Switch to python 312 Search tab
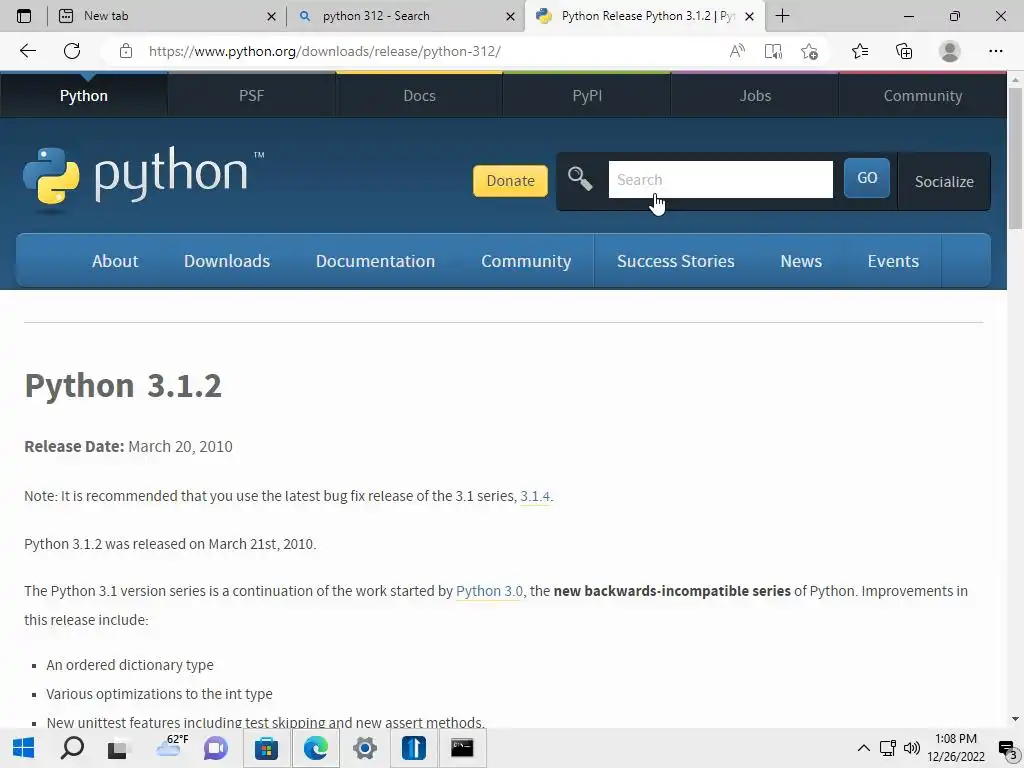Screen dimensions: 1024x768 405,16
